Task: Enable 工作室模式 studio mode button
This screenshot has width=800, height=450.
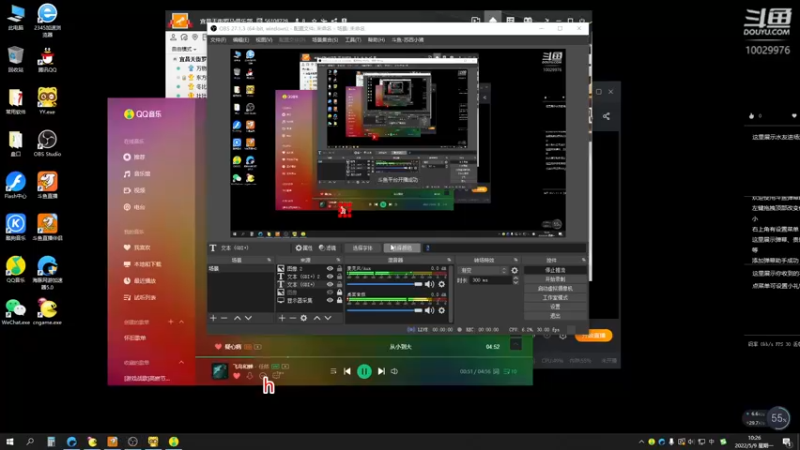Action: (555, 297)
